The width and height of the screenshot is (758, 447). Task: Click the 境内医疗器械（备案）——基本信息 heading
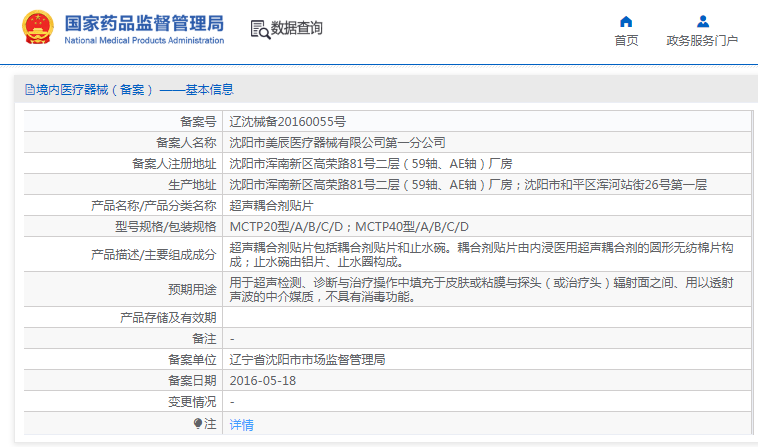(x=135, y=89)
